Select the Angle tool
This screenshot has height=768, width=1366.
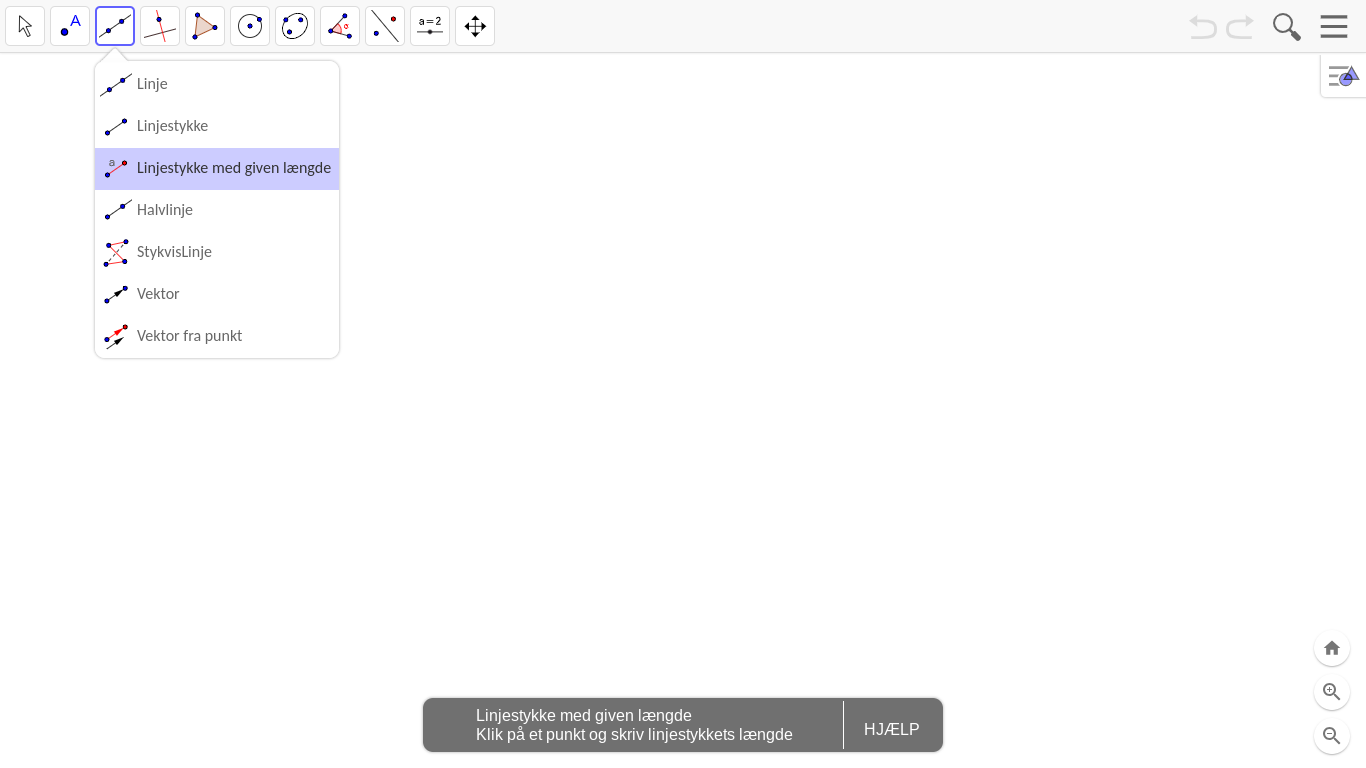tap(340, 26)
